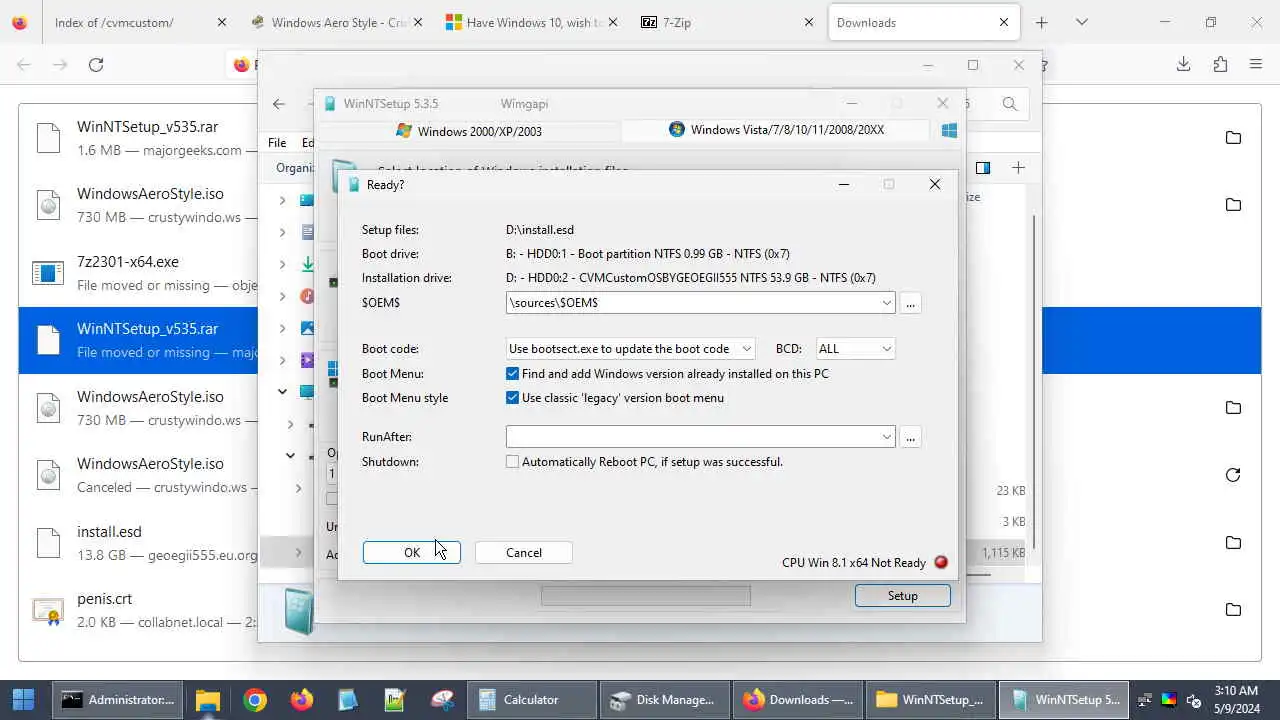
Task: Open the Firefox downloads panel icon
Action: click(1183, 64)
